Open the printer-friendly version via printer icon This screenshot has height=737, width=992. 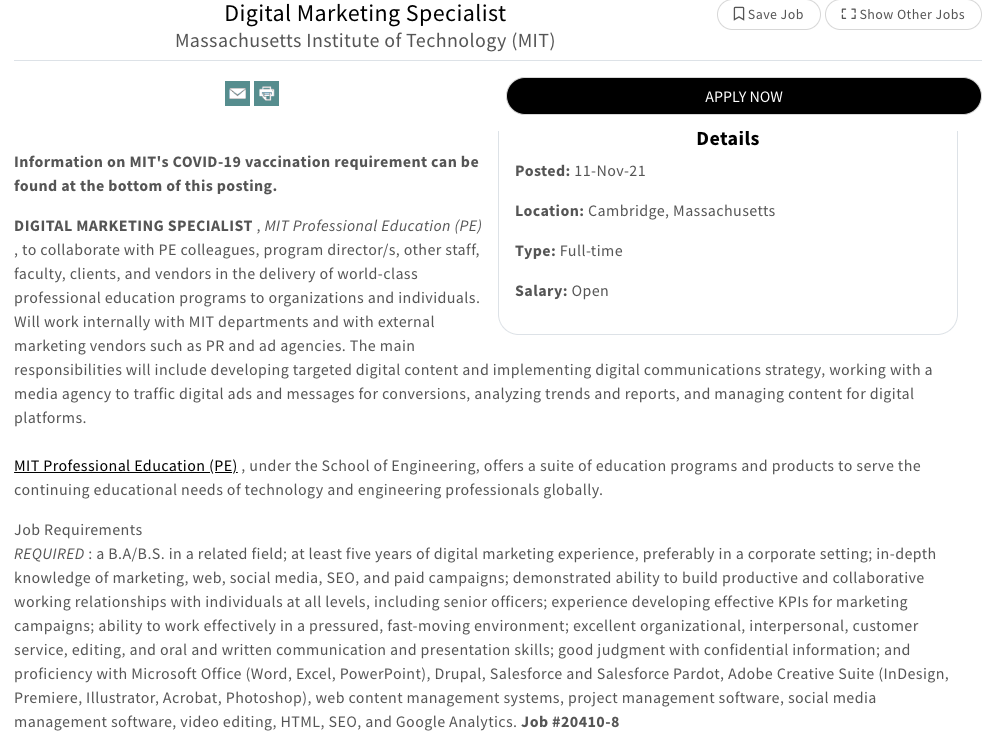[x=266, y=93]
